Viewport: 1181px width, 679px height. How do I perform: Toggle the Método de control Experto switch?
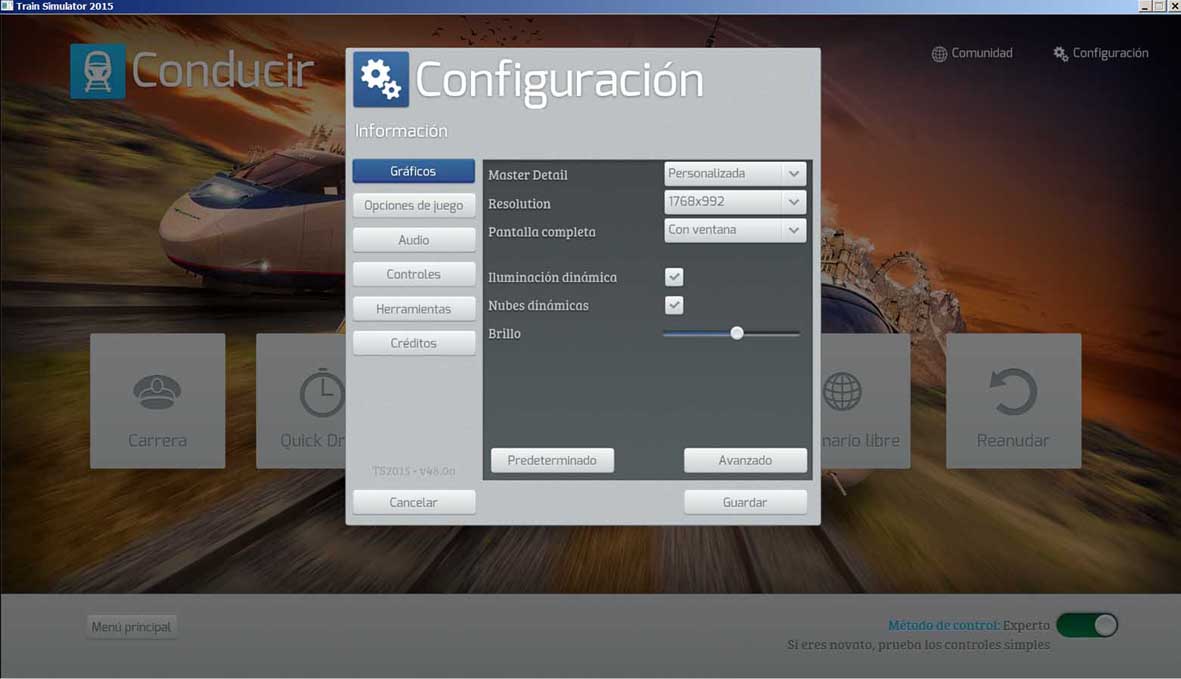tap(1087, 625)
